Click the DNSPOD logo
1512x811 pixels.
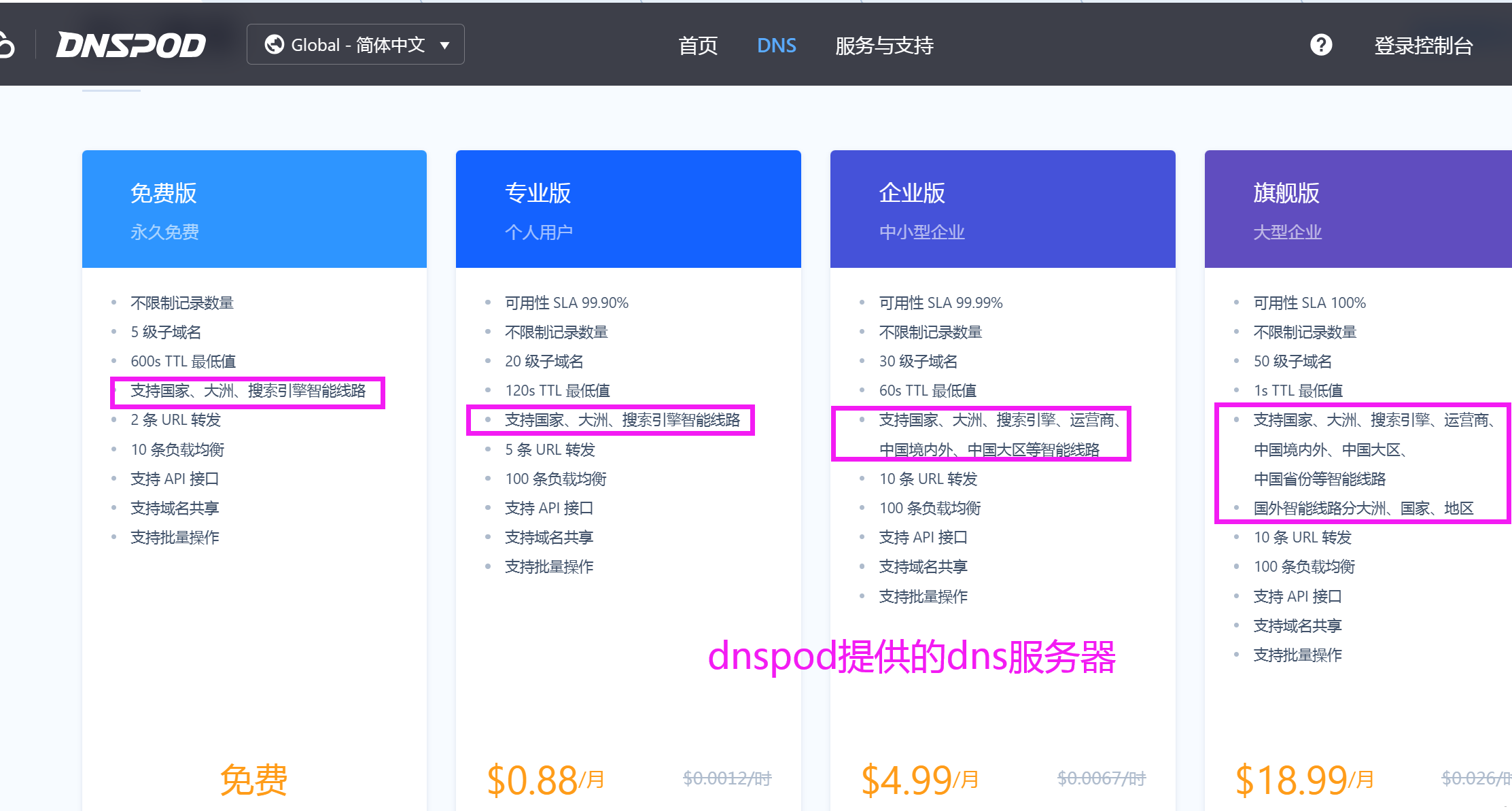[130, 45]
